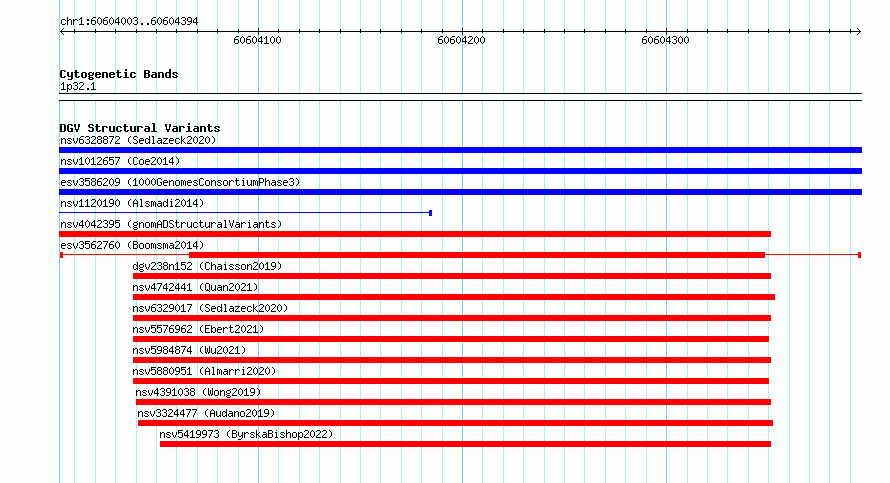
Task: Click the 60604300 ruler coordinate
Action: click(x=665, y=40)
